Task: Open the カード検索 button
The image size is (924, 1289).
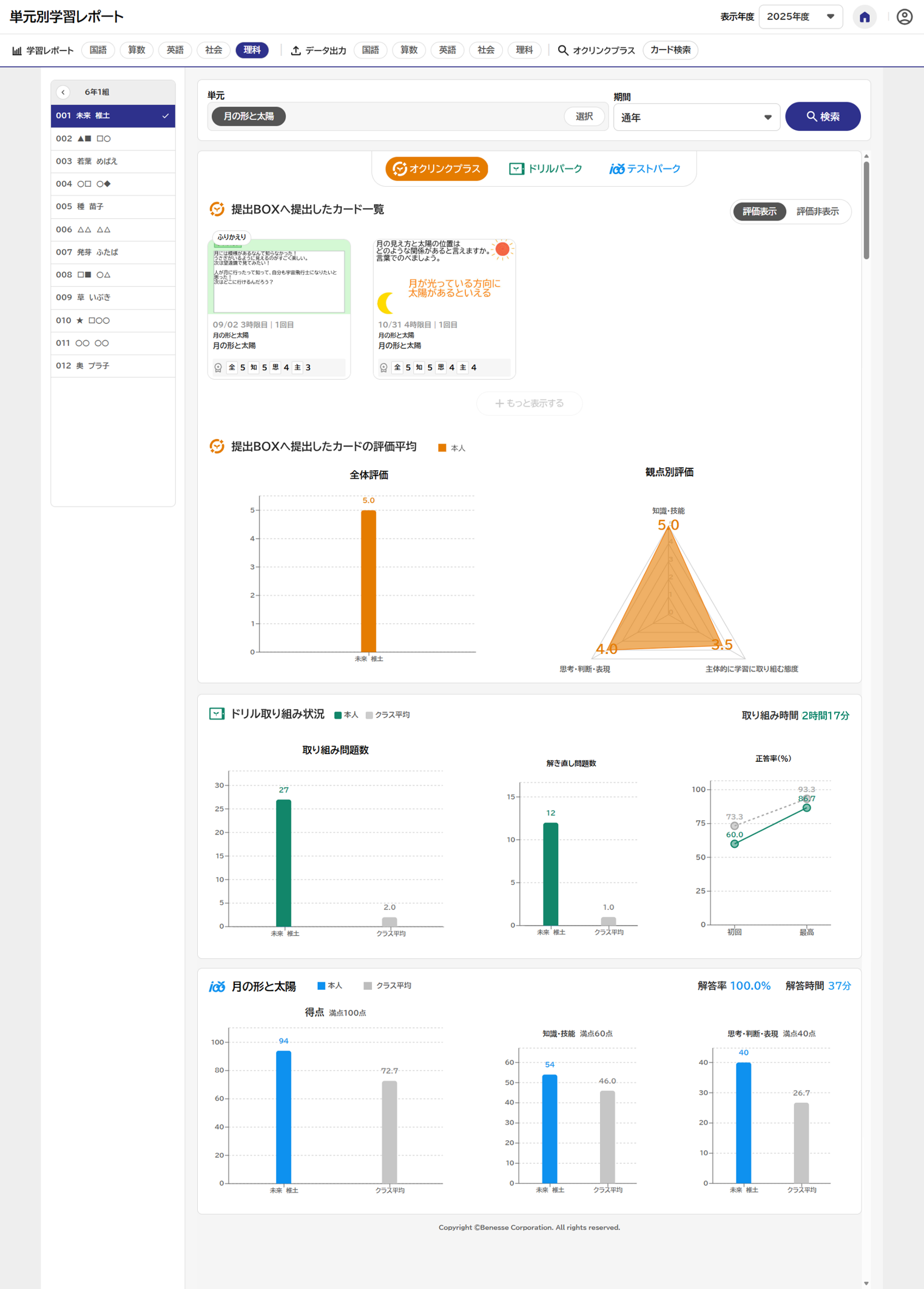Action: [x=670, y=50]
